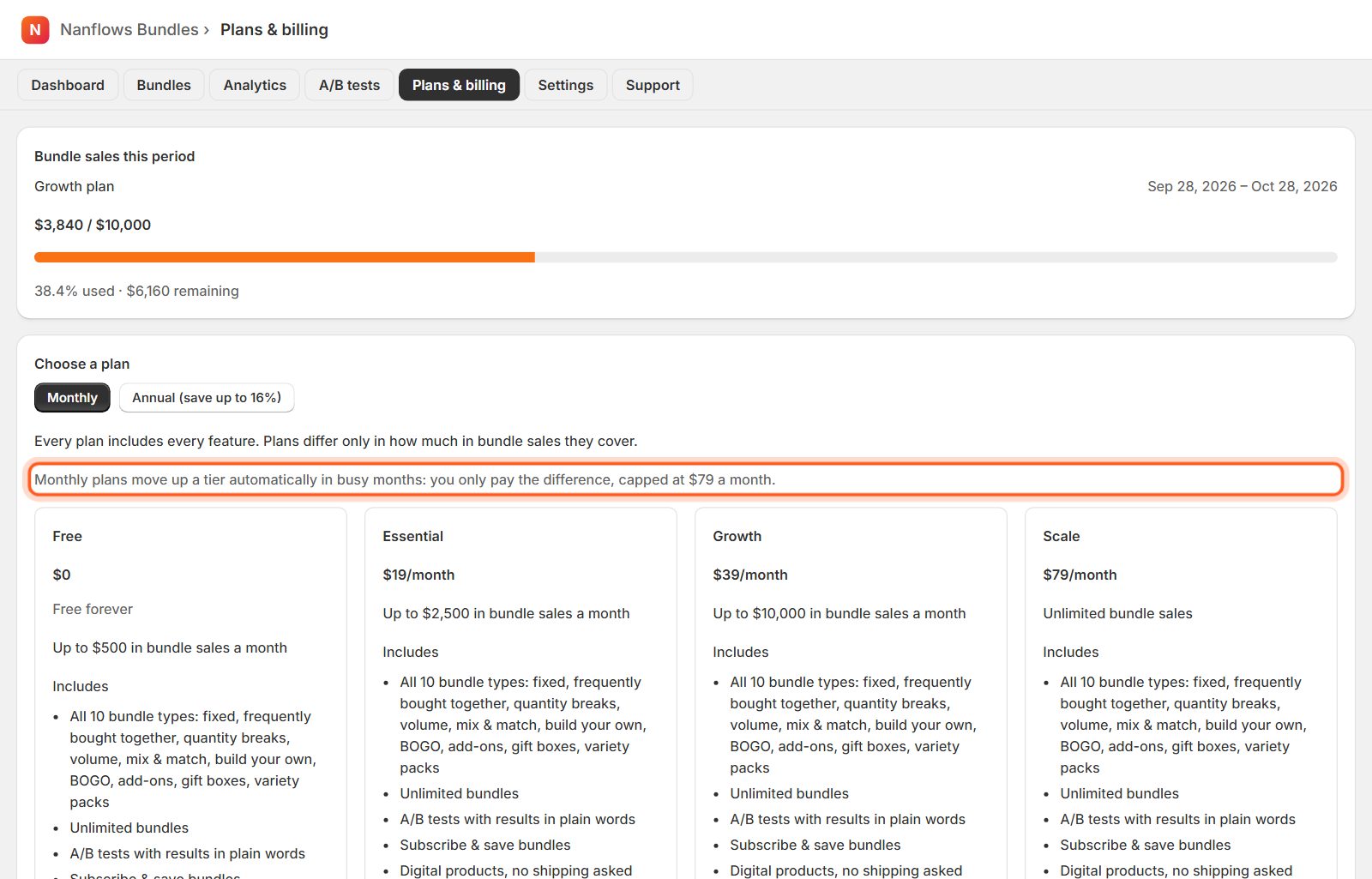
Task: Click the Essential plan card title
Action: (x=412, y=536)
